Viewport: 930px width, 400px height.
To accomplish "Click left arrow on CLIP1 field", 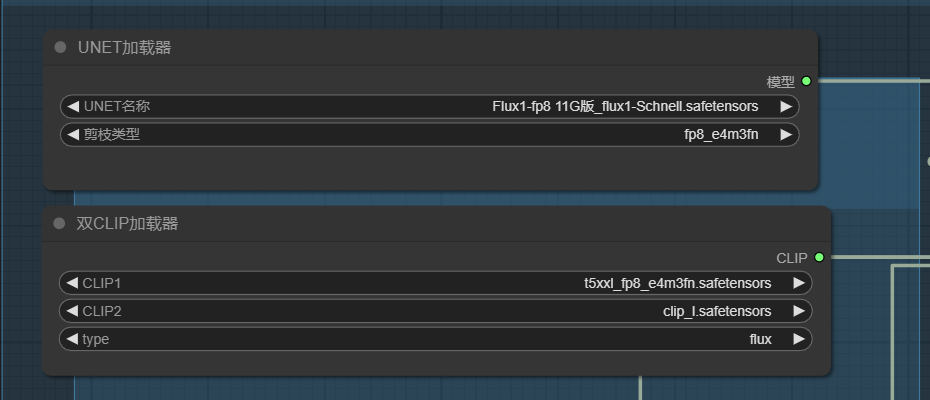I will pos(72,283).
